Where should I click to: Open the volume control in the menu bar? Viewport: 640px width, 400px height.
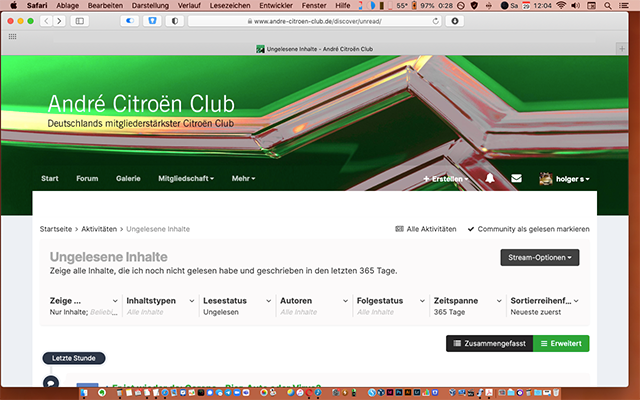click(576, 5)
